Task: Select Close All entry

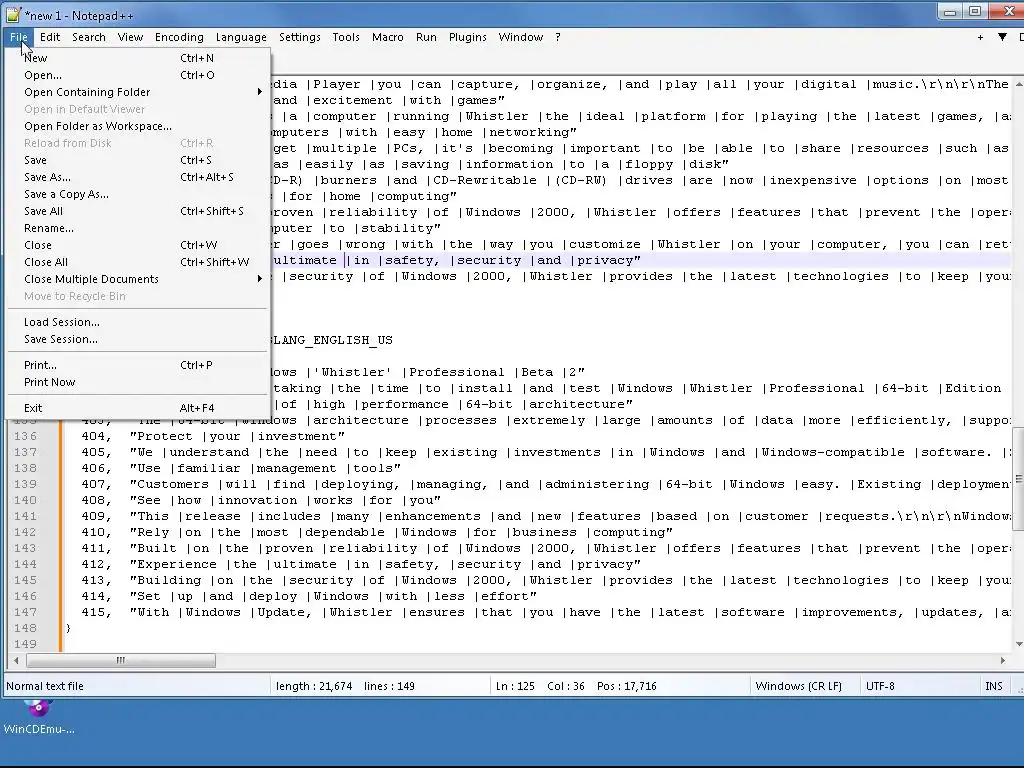Action: [138, 262]
